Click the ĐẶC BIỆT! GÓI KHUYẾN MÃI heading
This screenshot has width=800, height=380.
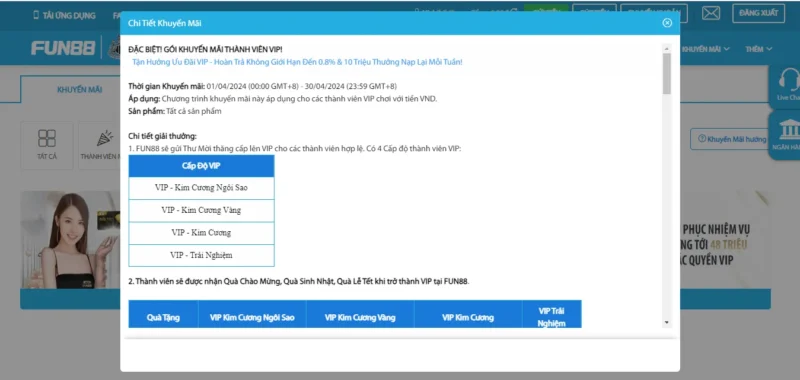[205, 49]
